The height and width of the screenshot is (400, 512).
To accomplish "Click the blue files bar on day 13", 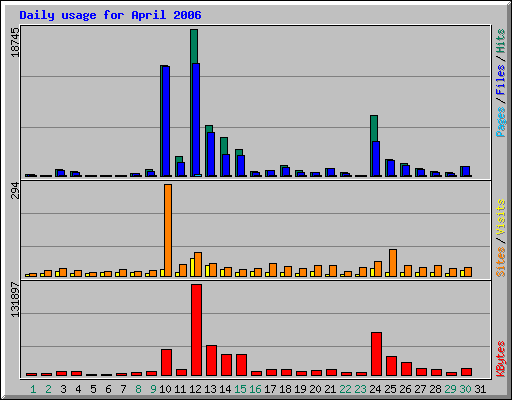I will 211,154.
